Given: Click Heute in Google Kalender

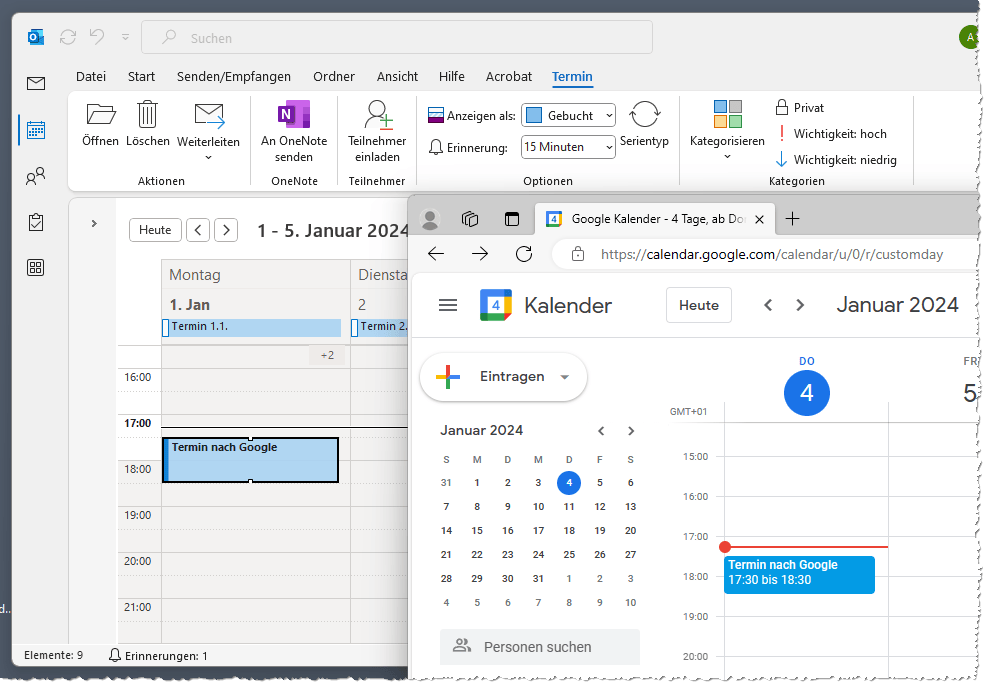Looking at the screenshot, I should pyautogui.click(x=699, y=305).
